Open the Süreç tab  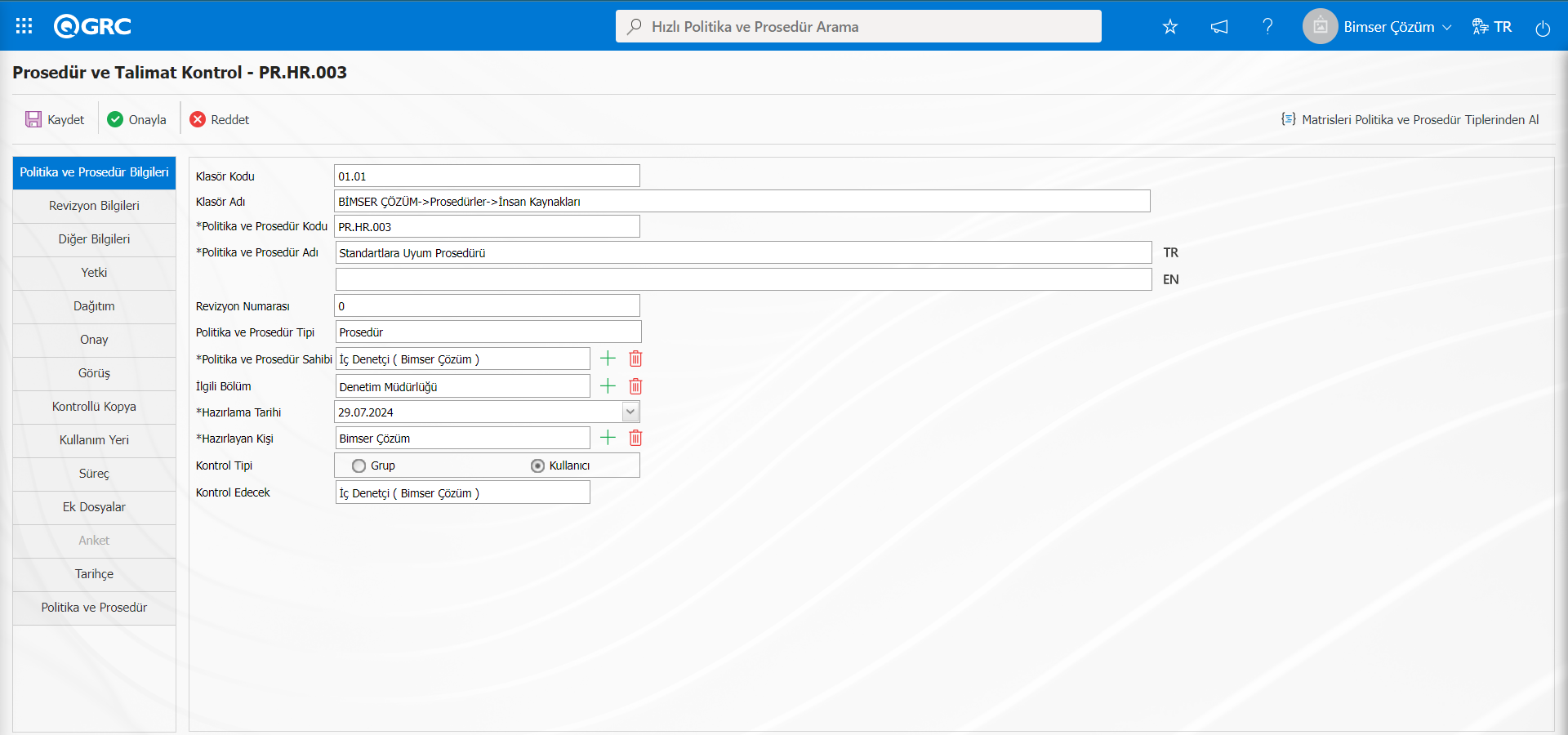pos(94,474)
